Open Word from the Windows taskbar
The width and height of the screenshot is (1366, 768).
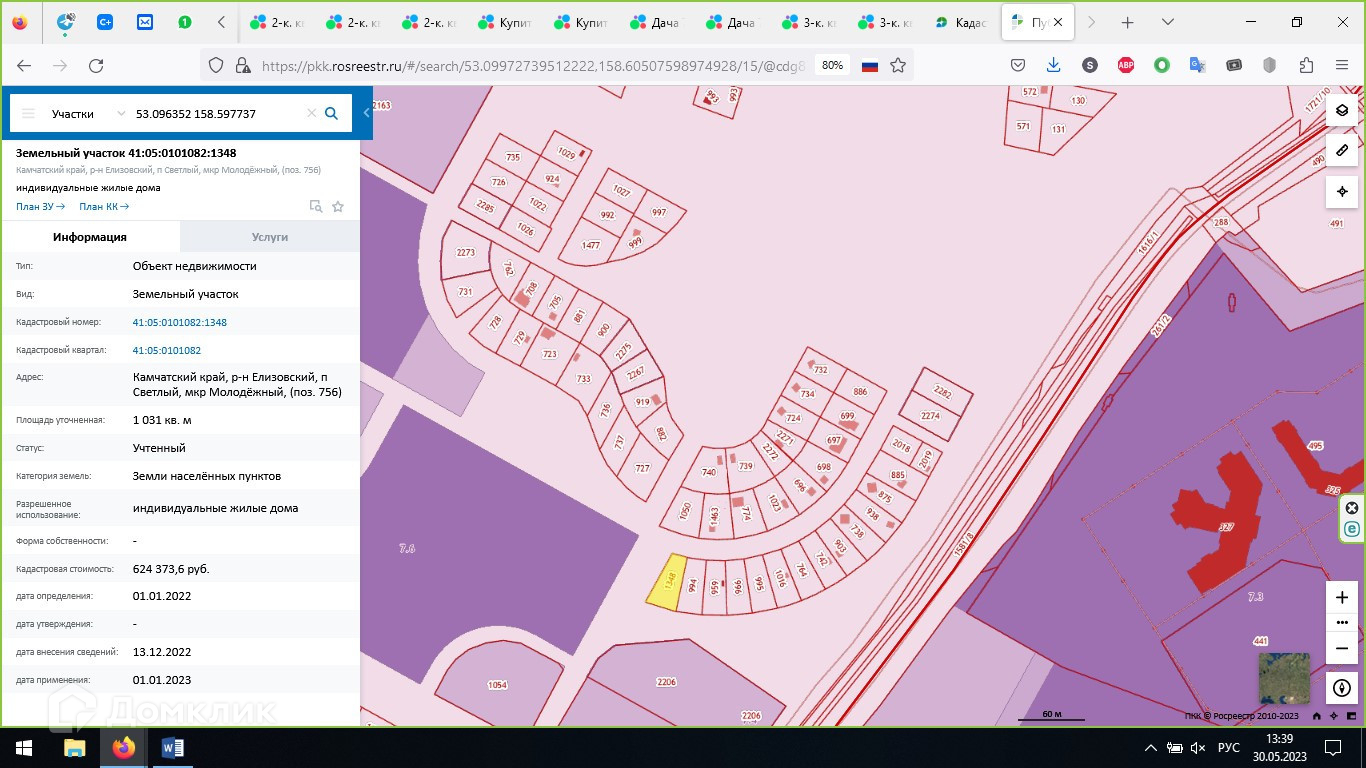[172, 748]
